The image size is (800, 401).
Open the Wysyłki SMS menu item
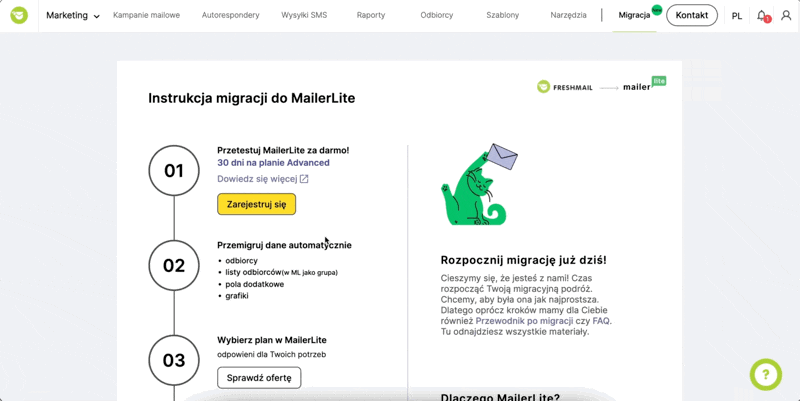304,15
